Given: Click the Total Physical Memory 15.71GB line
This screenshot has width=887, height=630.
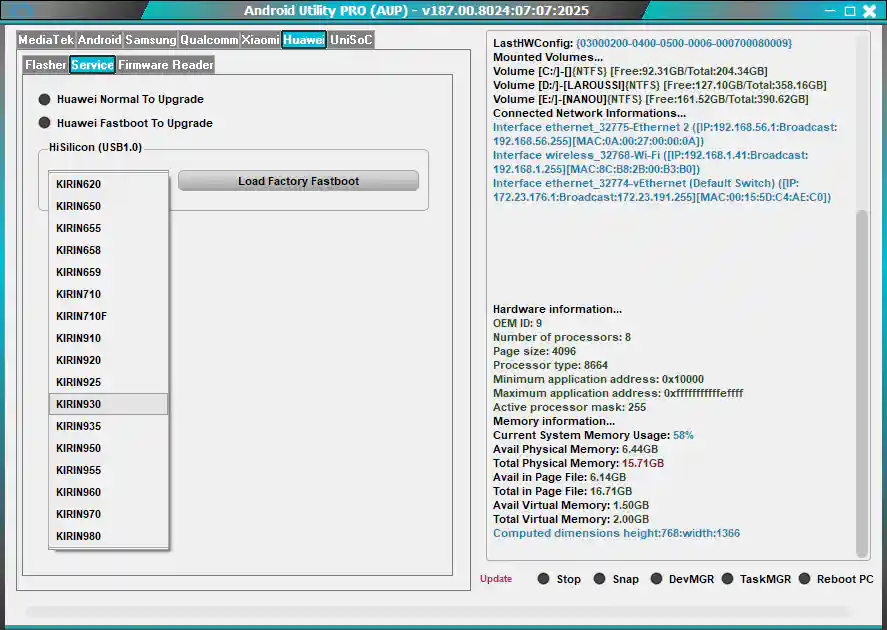Looking at the screenshot, I should [578, 463].
